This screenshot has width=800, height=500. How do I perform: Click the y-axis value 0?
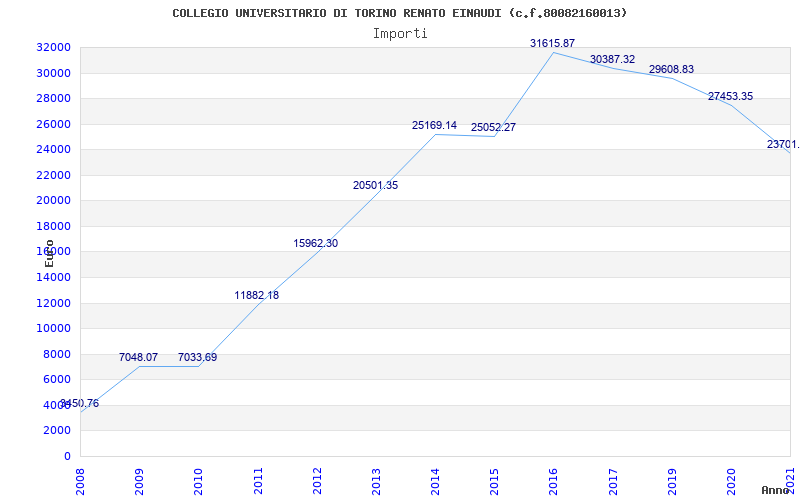pos(67,456)
